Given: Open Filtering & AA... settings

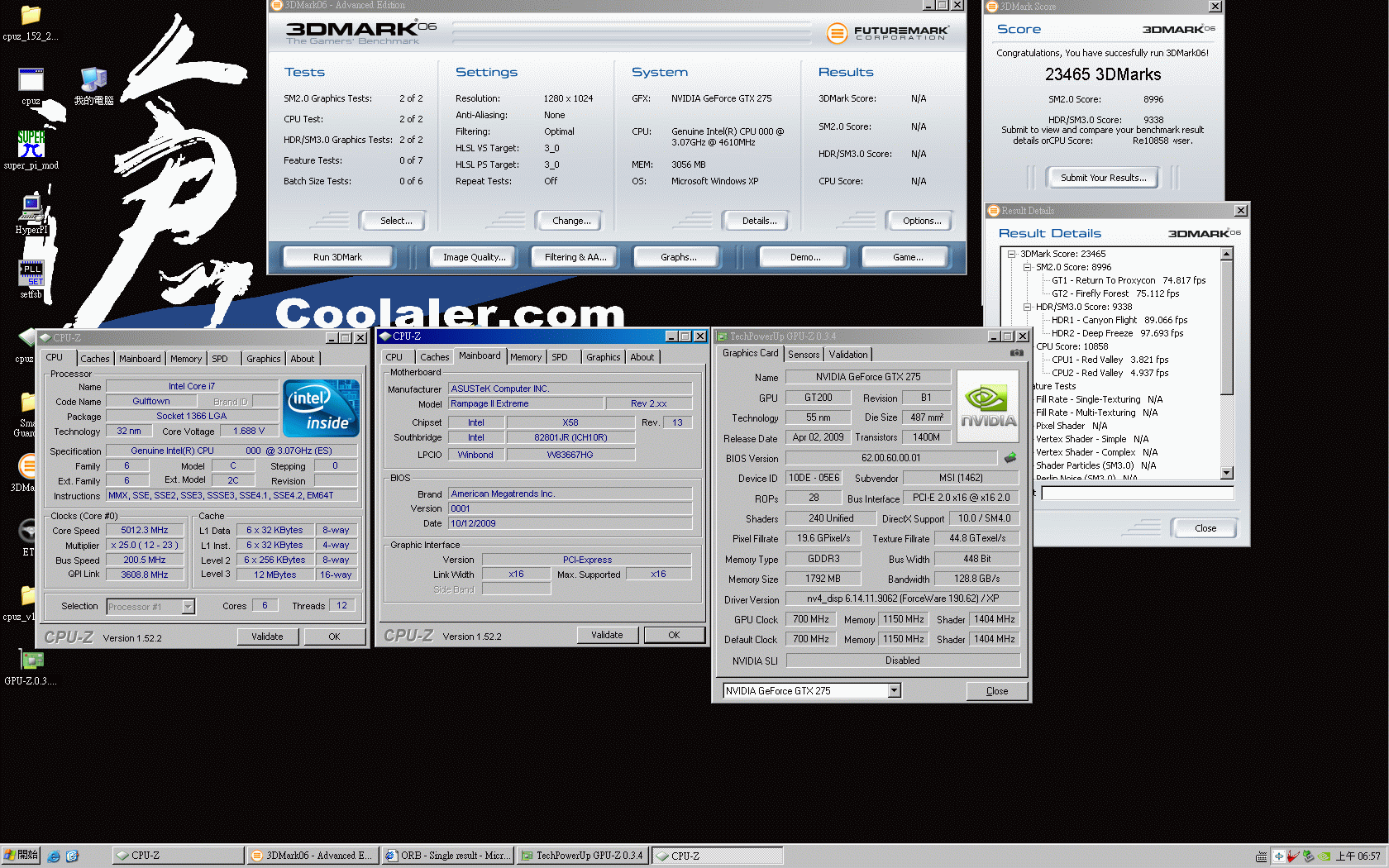Looking at the screenshot, I should tap(575, 257).
